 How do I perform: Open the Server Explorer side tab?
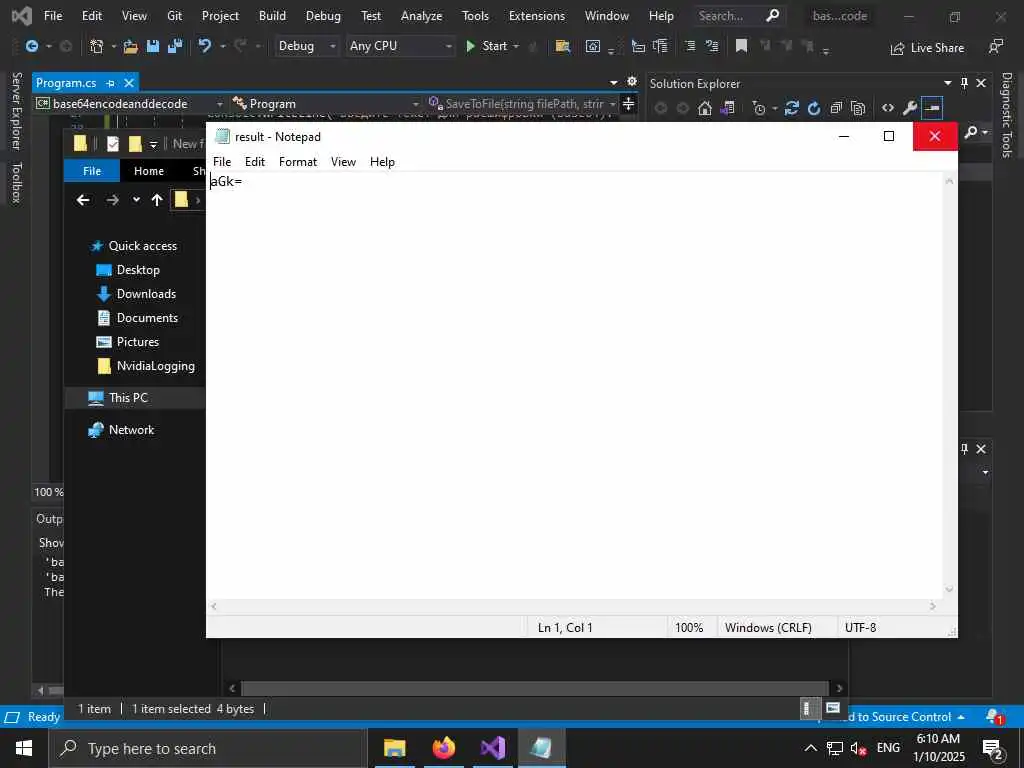tap(17, 111)
